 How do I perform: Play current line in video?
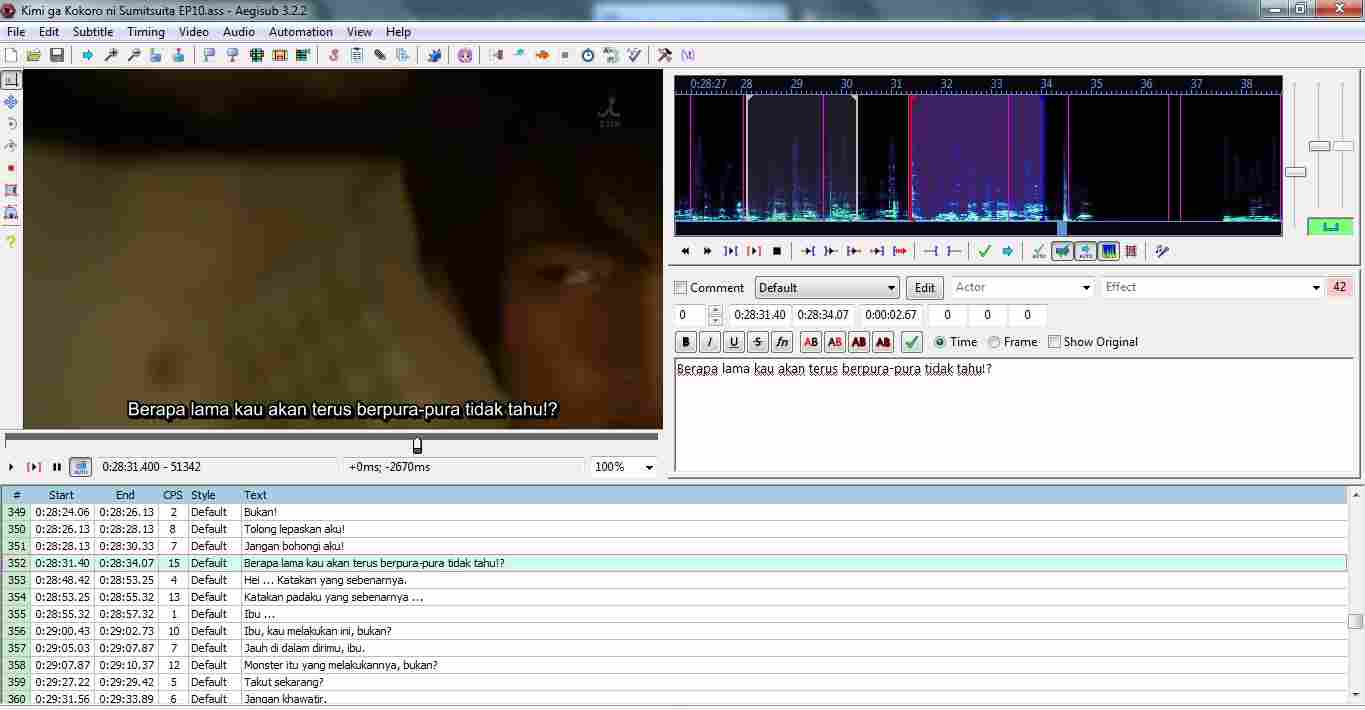click(34, 467)
